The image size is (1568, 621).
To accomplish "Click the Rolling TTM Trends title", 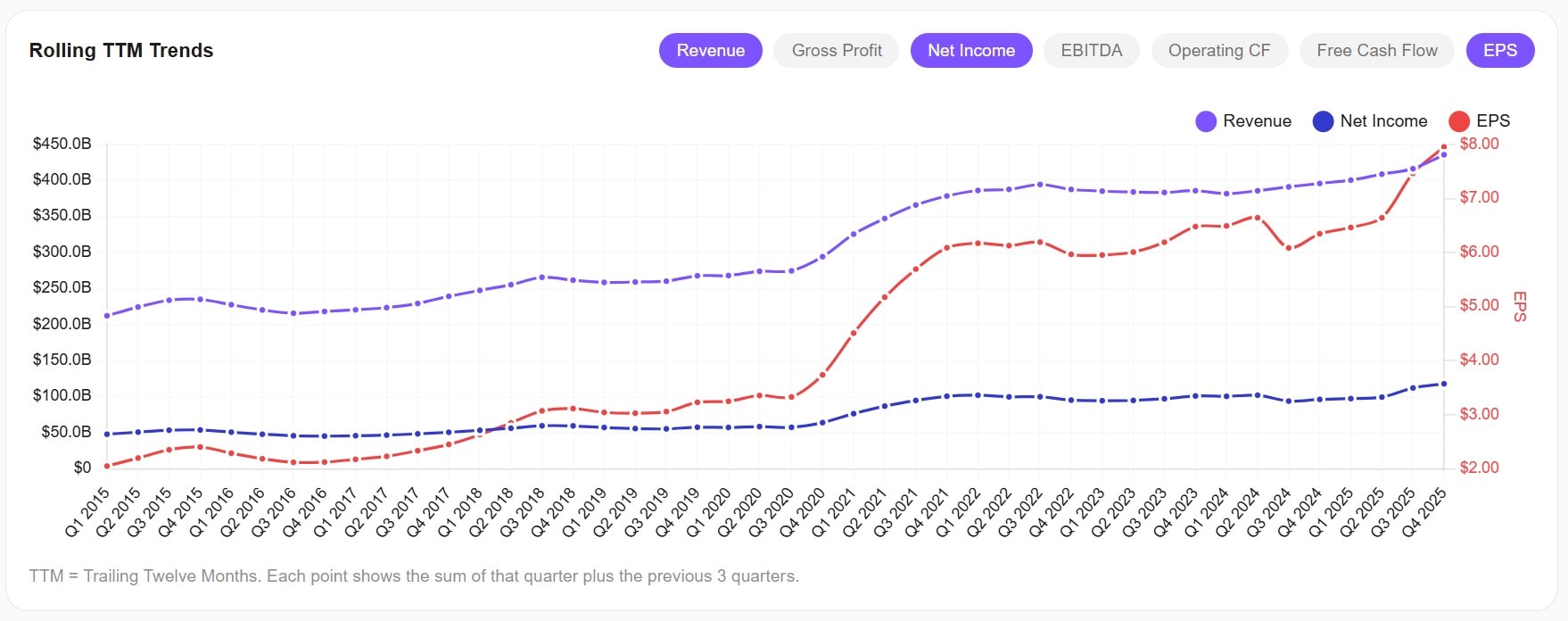I will click(x=120, y=51).
